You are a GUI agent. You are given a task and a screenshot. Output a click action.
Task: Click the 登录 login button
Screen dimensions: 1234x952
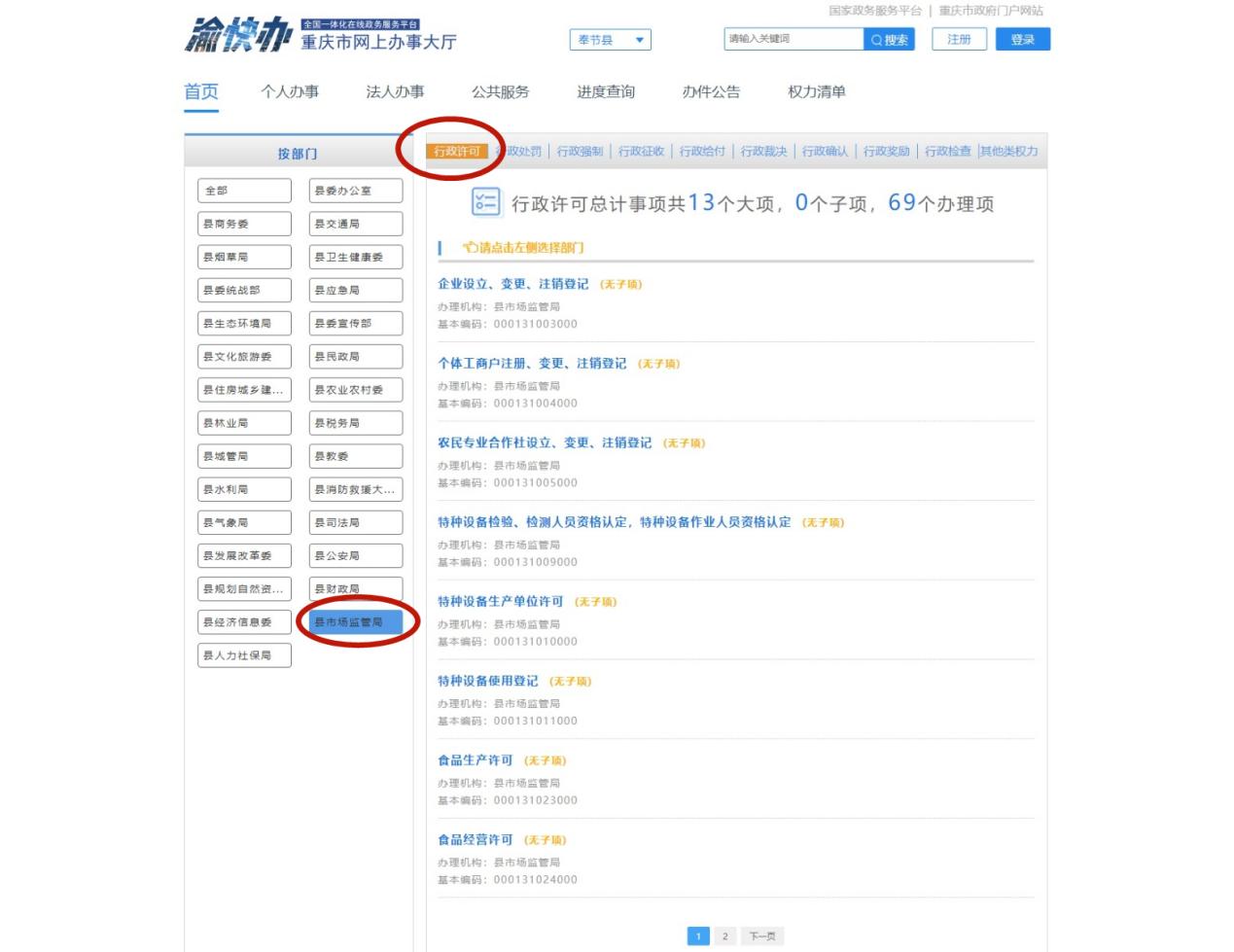pyautogui.click(x=1022, y=39)
